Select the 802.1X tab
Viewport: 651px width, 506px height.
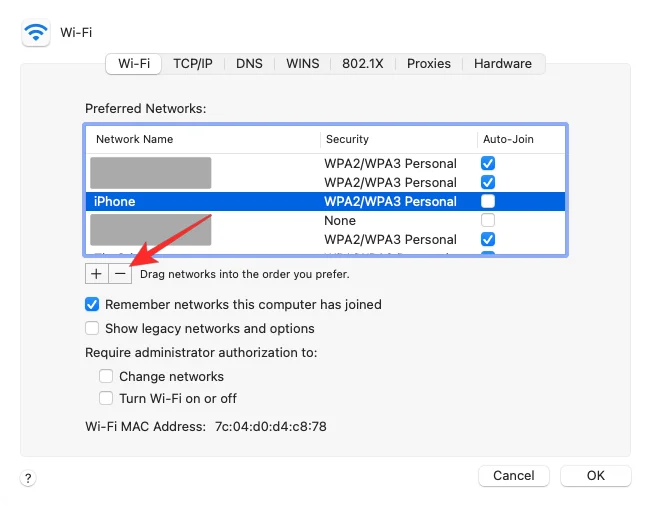coord(363,63)
